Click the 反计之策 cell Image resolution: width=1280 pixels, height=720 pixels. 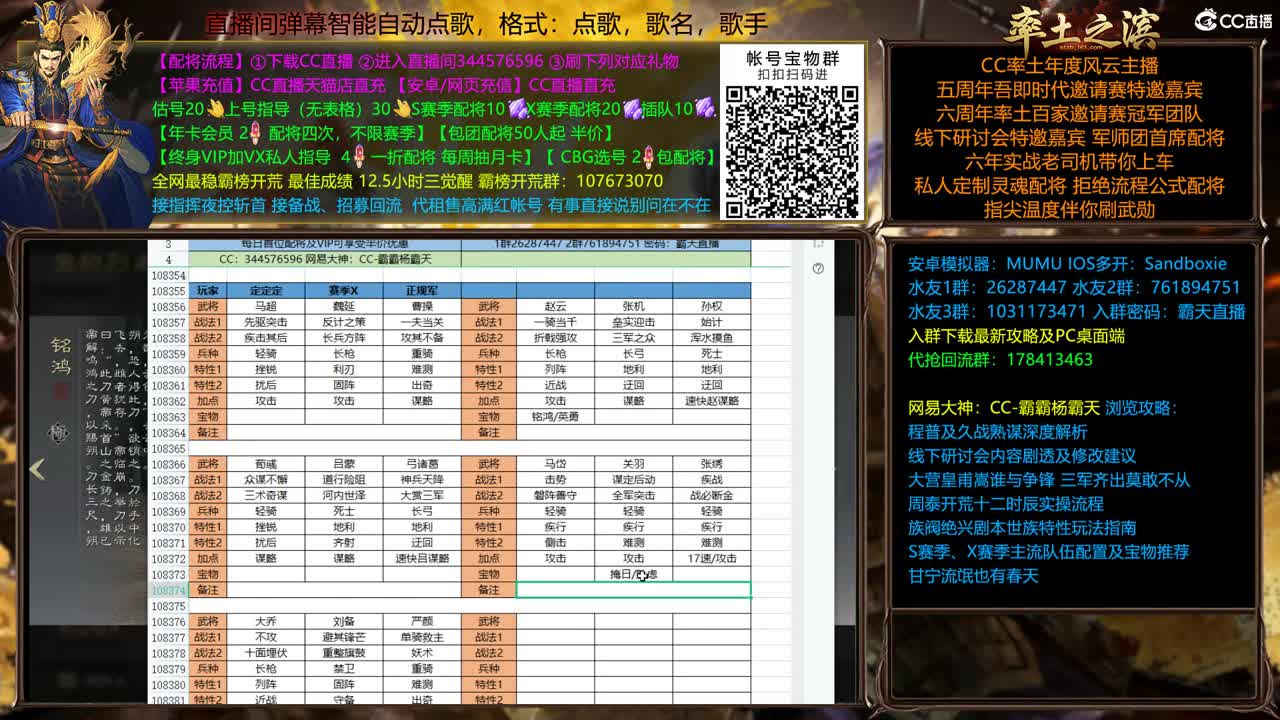coord(344,322)
